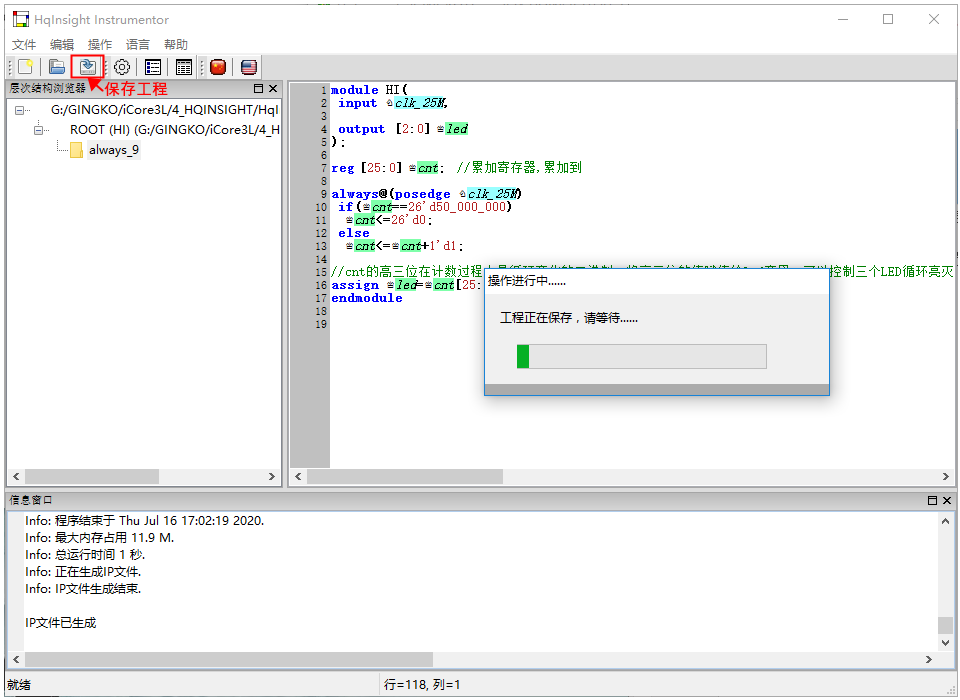
Task: Select the always_9 tree item
Action: click(113, 150)
